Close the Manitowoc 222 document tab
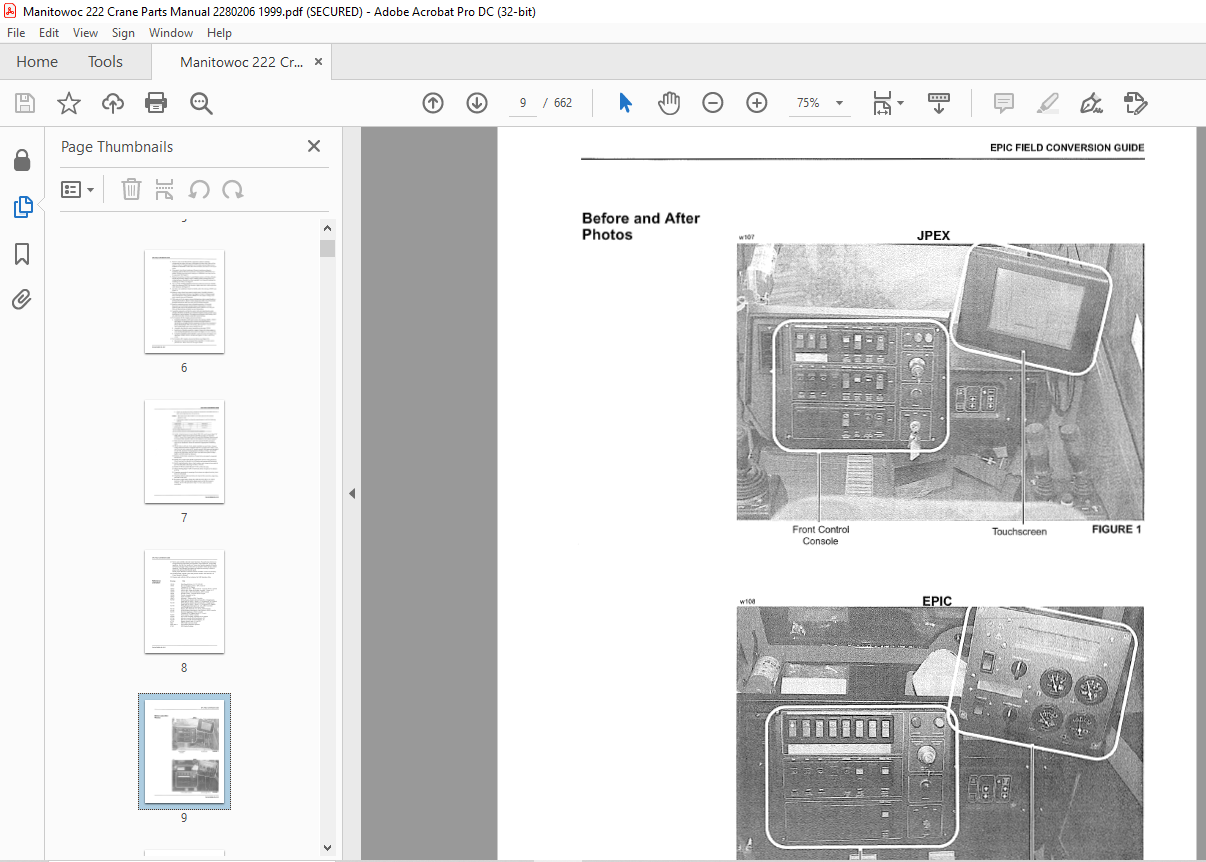Viewport: 1206px width, 862px height. tap(319, 62)
